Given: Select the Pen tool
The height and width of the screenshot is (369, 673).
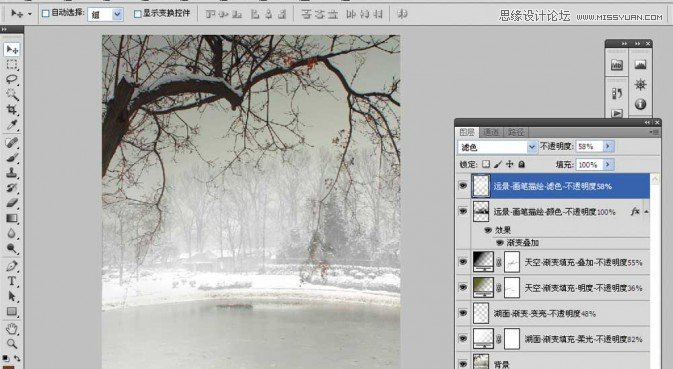Looking at the screenshot, I should click(x=12, y=266).
